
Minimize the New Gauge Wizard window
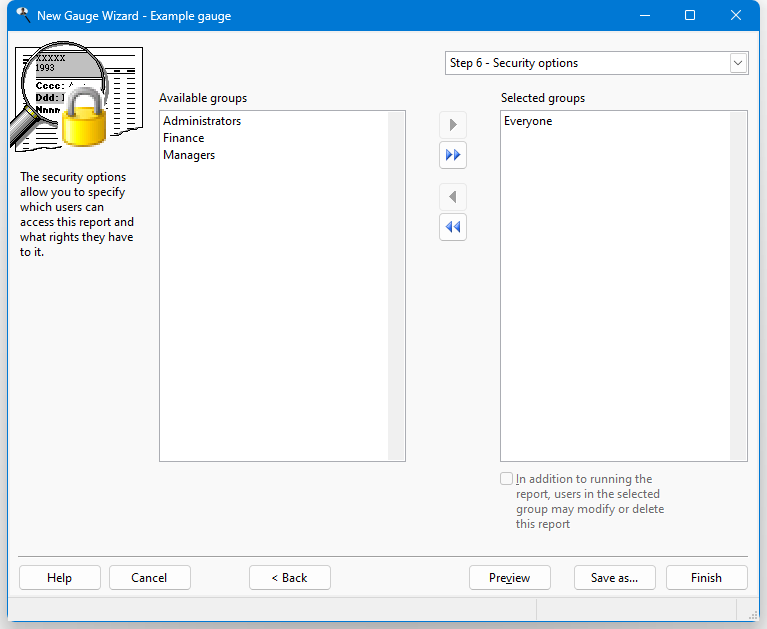pyautogui.click(x=645, y=15)
